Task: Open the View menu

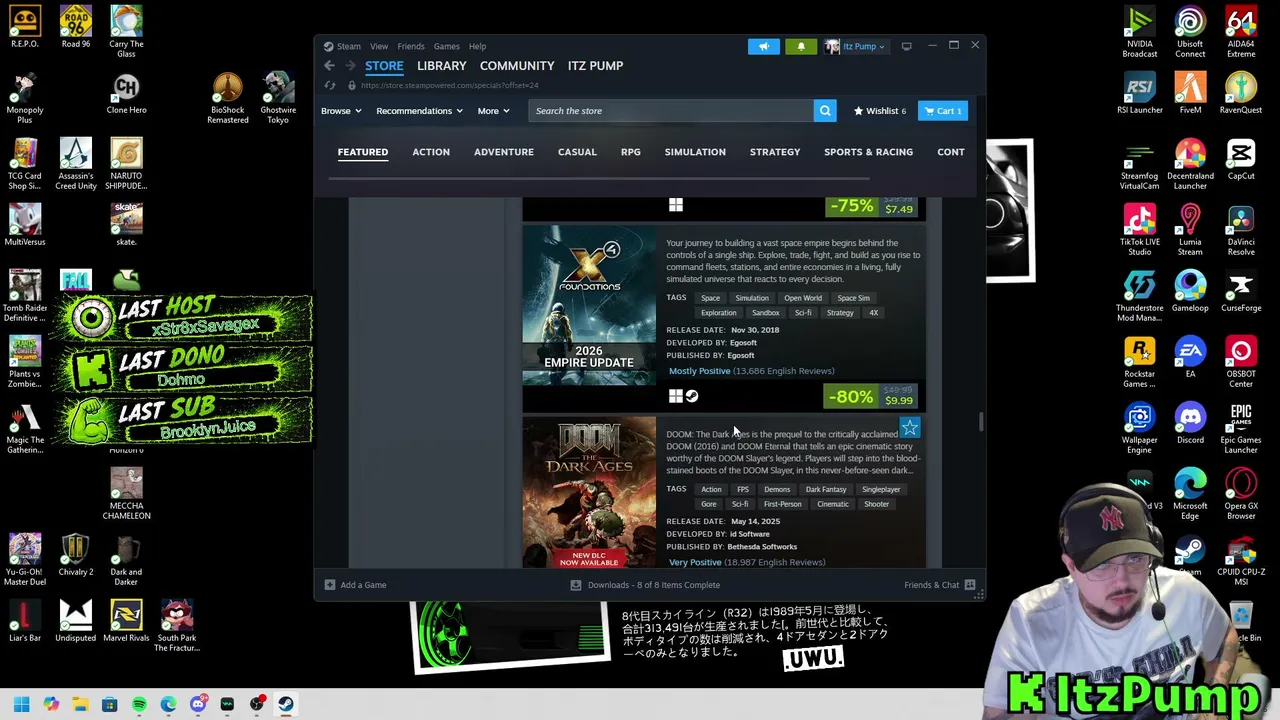Action: [379, 46]
